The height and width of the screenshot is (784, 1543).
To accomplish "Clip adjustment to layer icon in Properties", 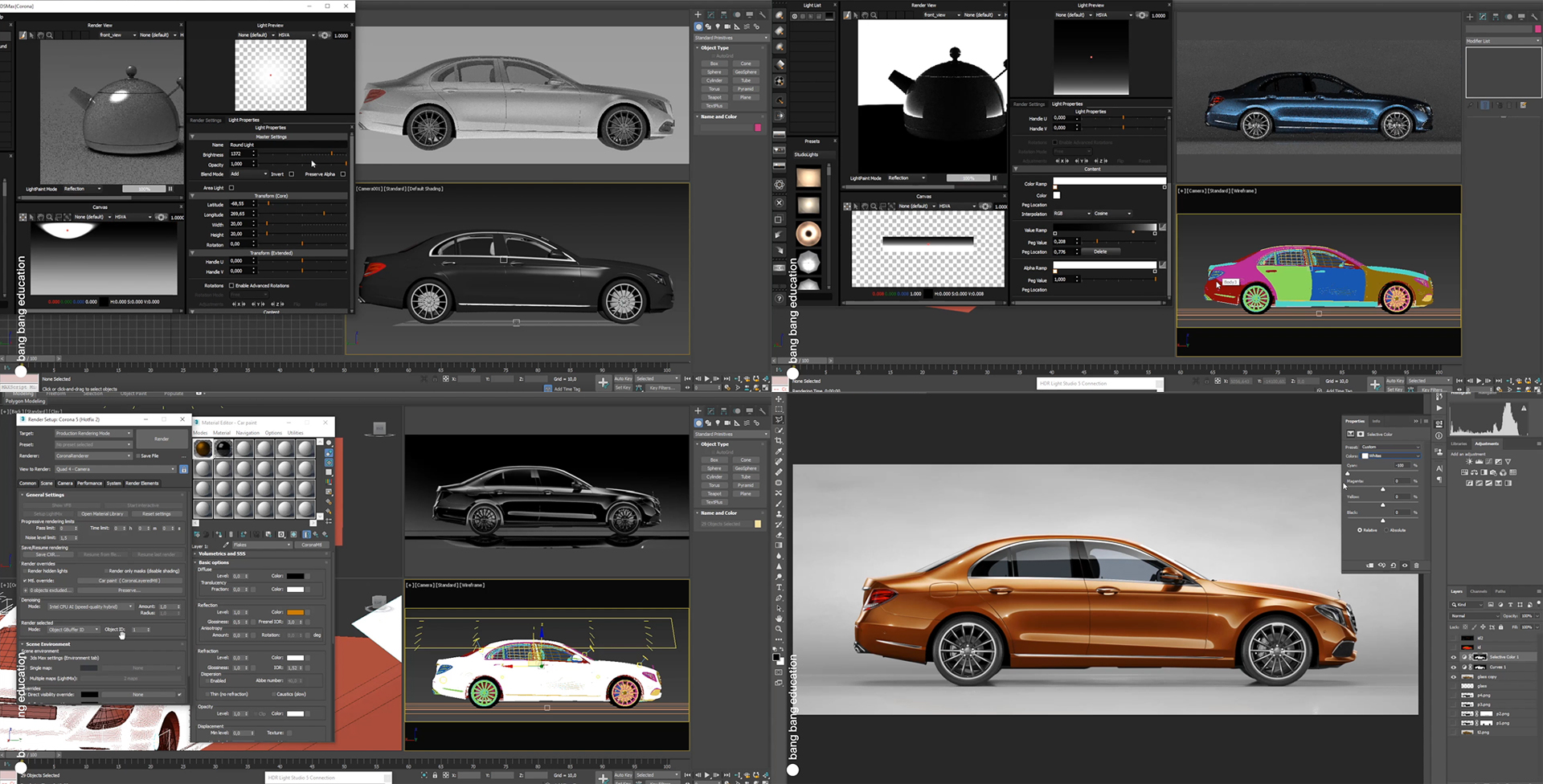I will tap(1369, 566).
